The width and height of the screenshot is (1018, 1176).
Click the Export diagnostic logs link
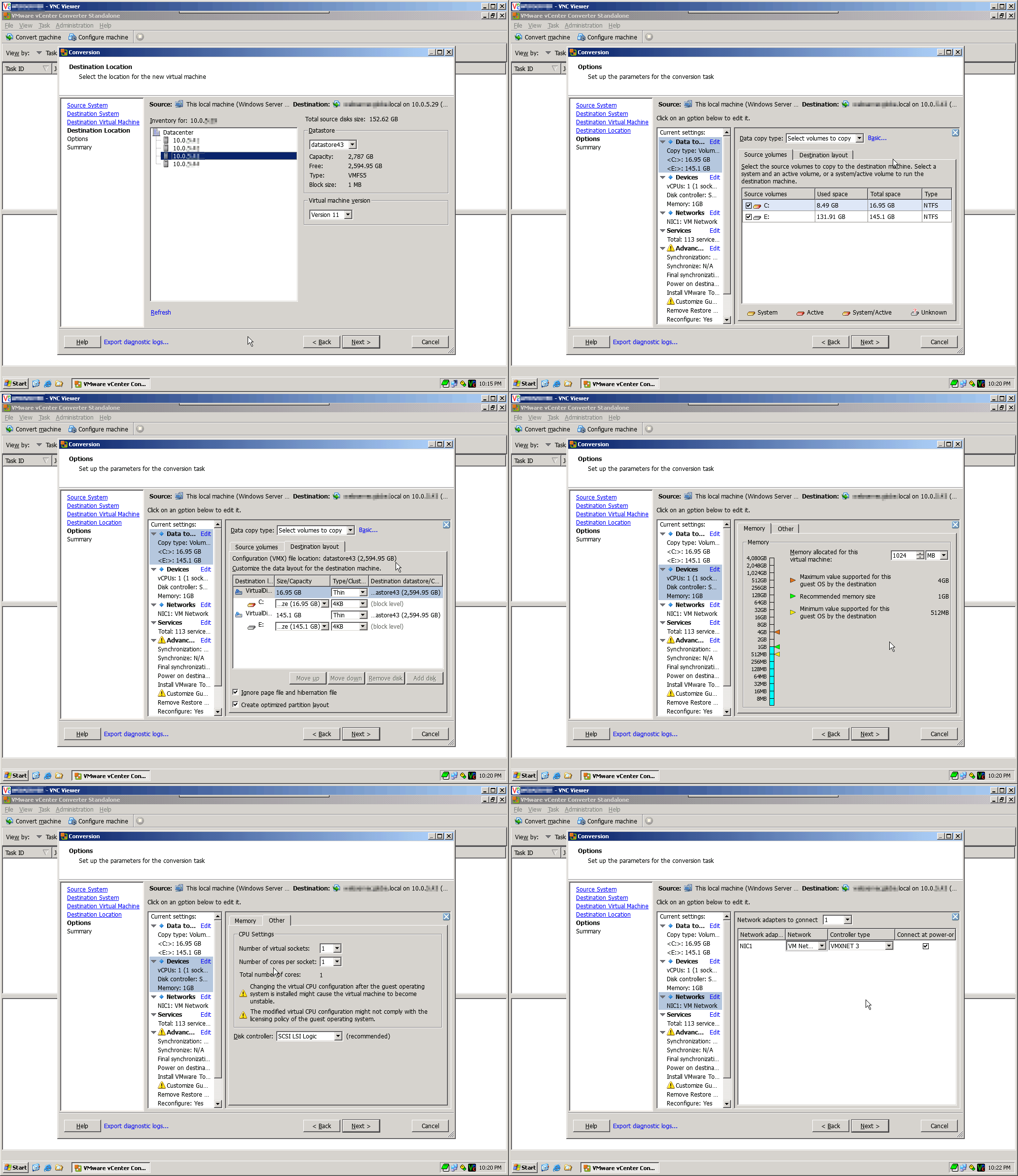click(x=136, y=341)
